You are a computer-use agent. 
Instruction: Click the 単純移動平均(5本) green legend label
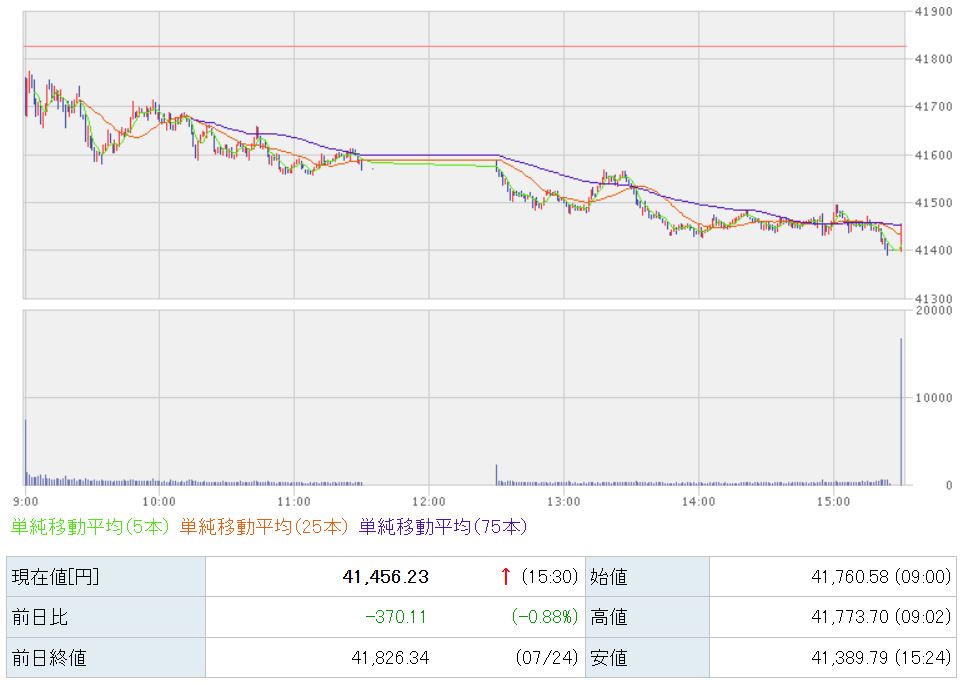click(90, 526)
